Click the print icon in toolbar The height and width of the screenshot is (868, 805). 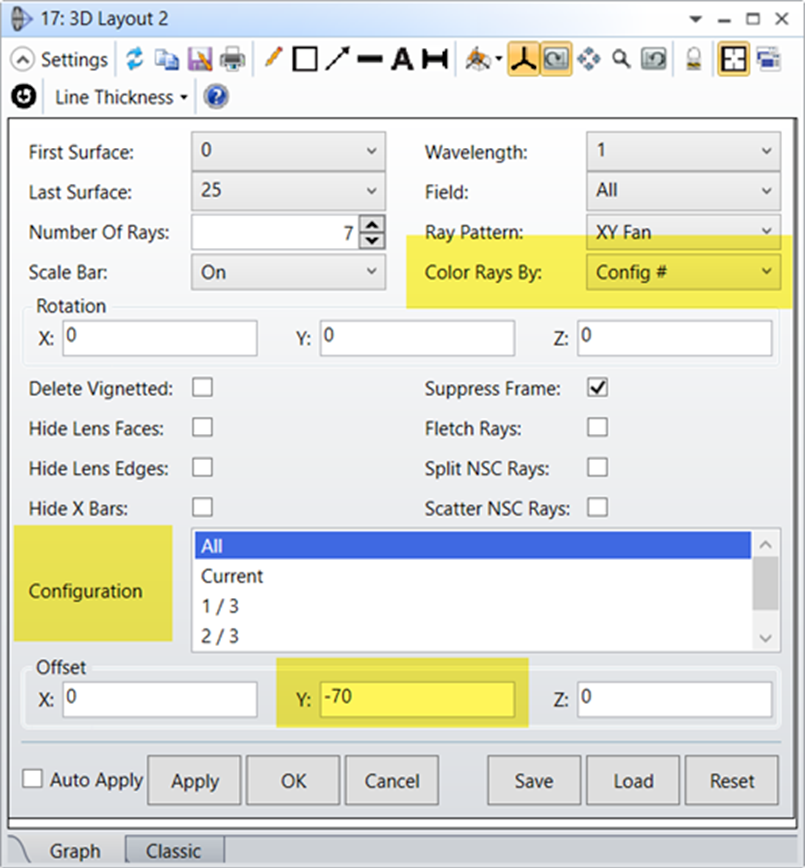tap(233, 60)
